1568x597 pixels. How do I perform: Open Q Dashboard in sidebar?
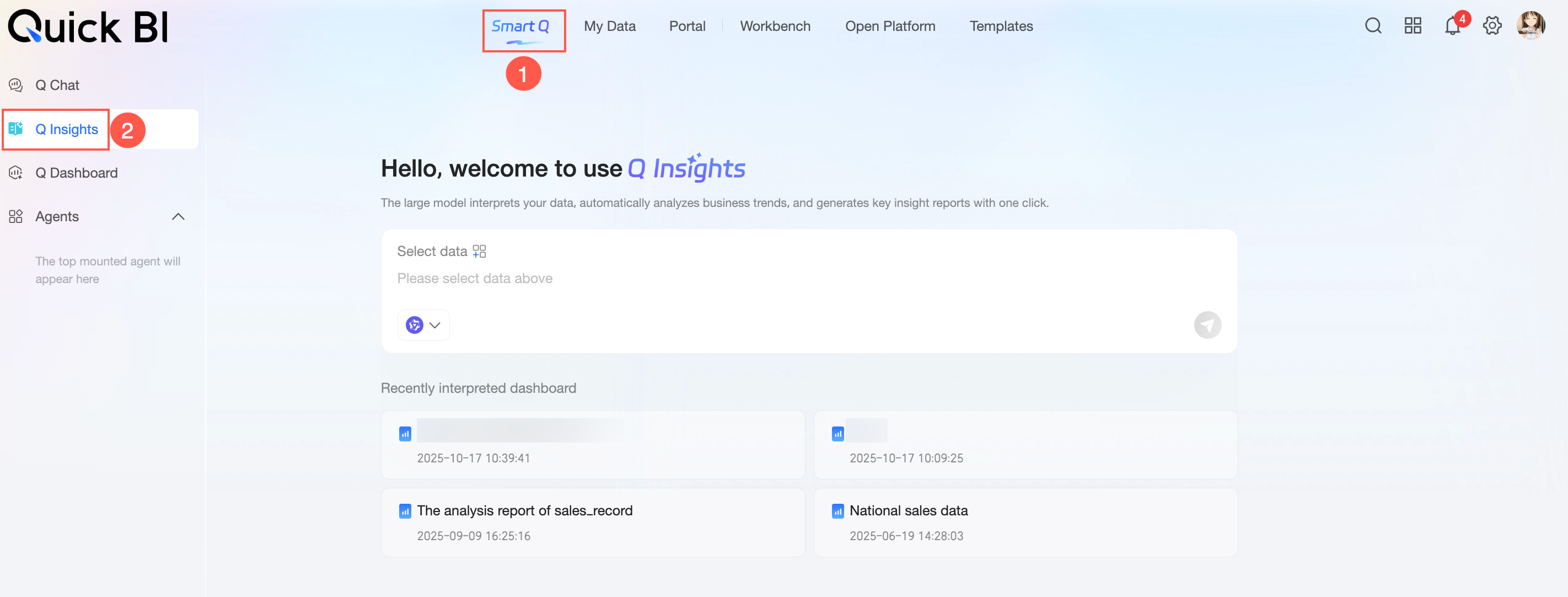point(76,173)
